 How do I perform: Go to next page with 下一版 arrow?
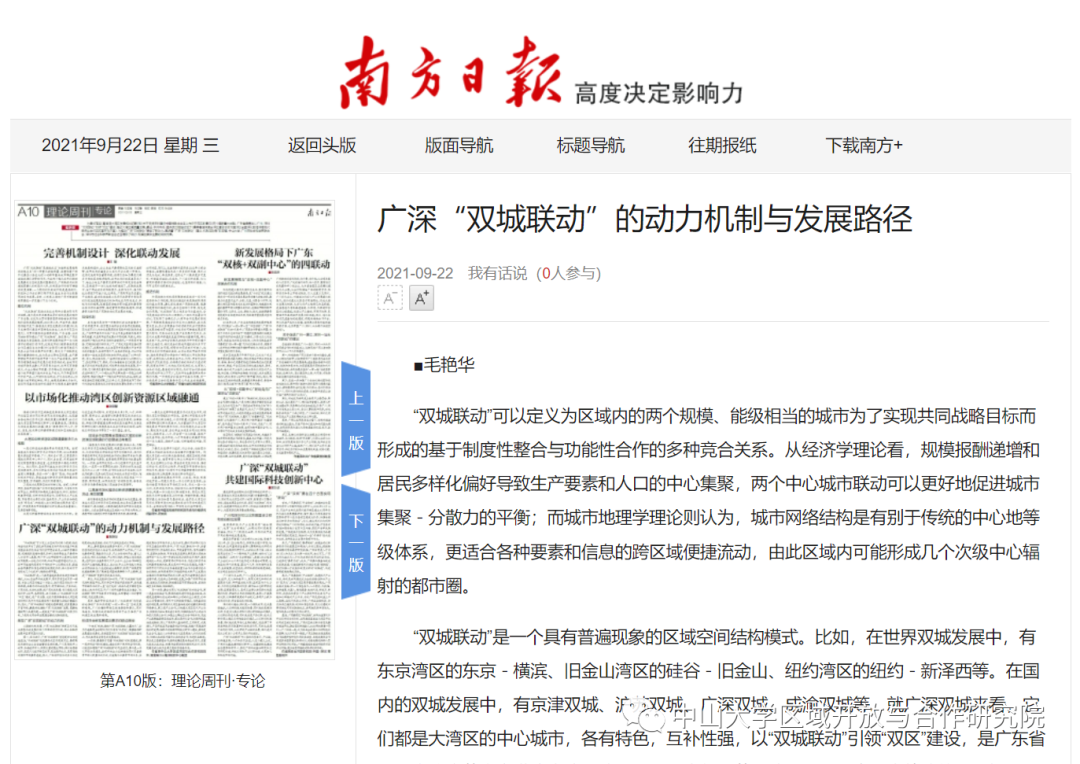356,542
